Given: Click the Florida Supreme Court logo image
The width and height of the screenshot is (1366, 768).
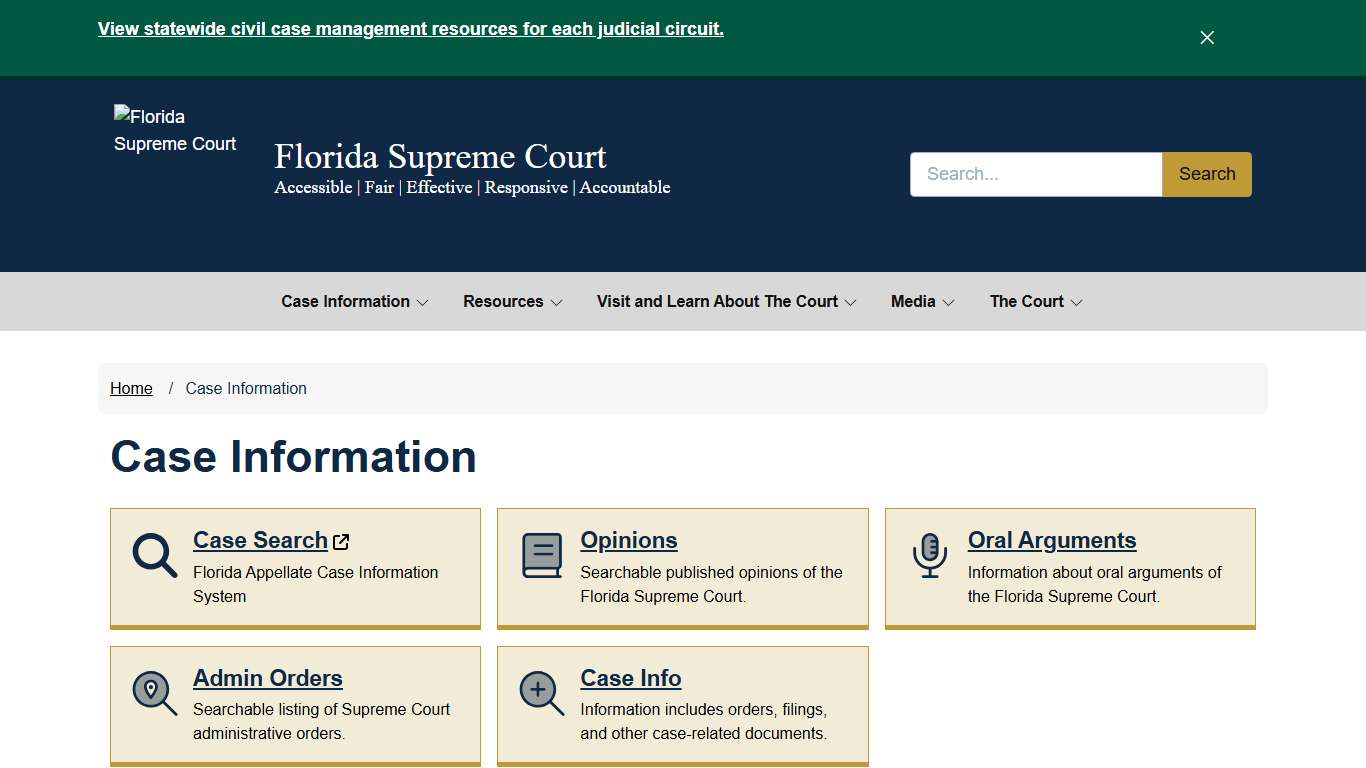Looking at the screenshot, I should (x=175, y=130).
